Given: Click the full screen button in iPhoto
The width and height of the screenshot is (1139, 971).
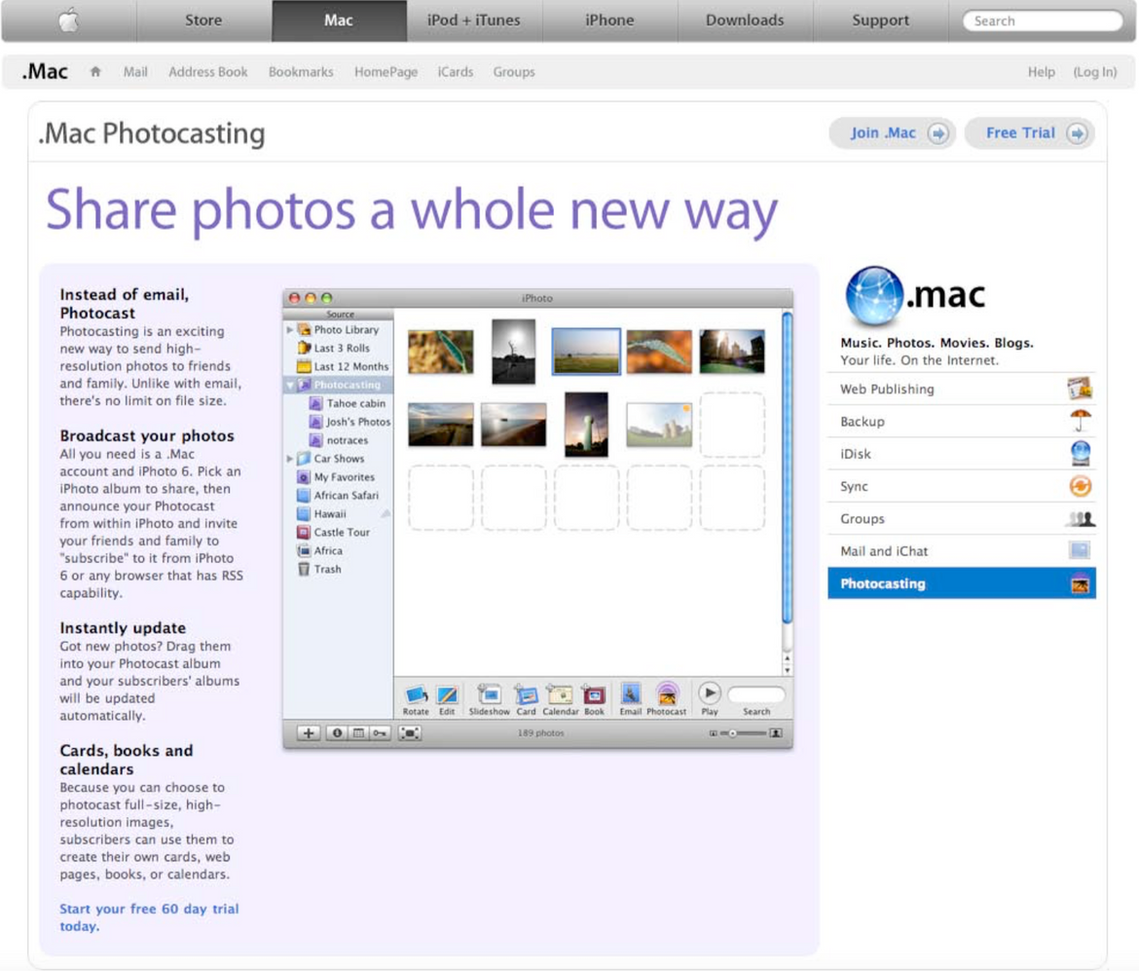Looking at the screenshot, I should pyautogui.click(x=410, y=733).
